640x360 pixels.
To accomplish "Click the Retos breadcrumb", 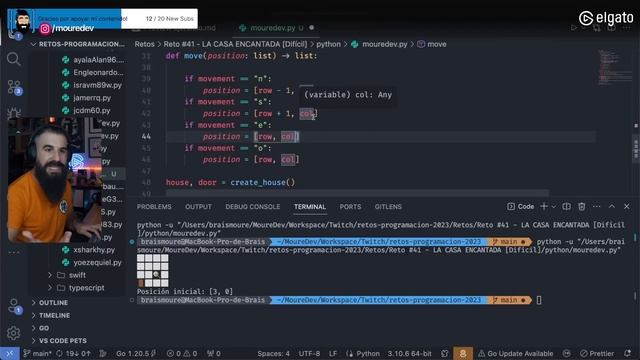I will (x=144, y=44).
